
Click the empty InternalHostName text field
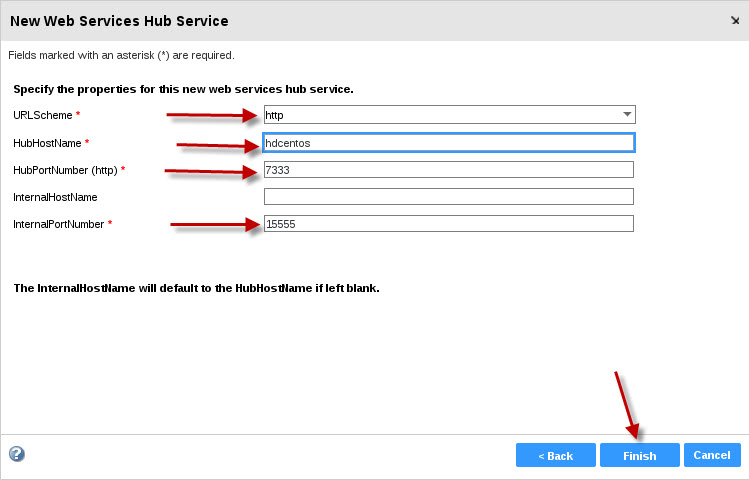[449, 196]
